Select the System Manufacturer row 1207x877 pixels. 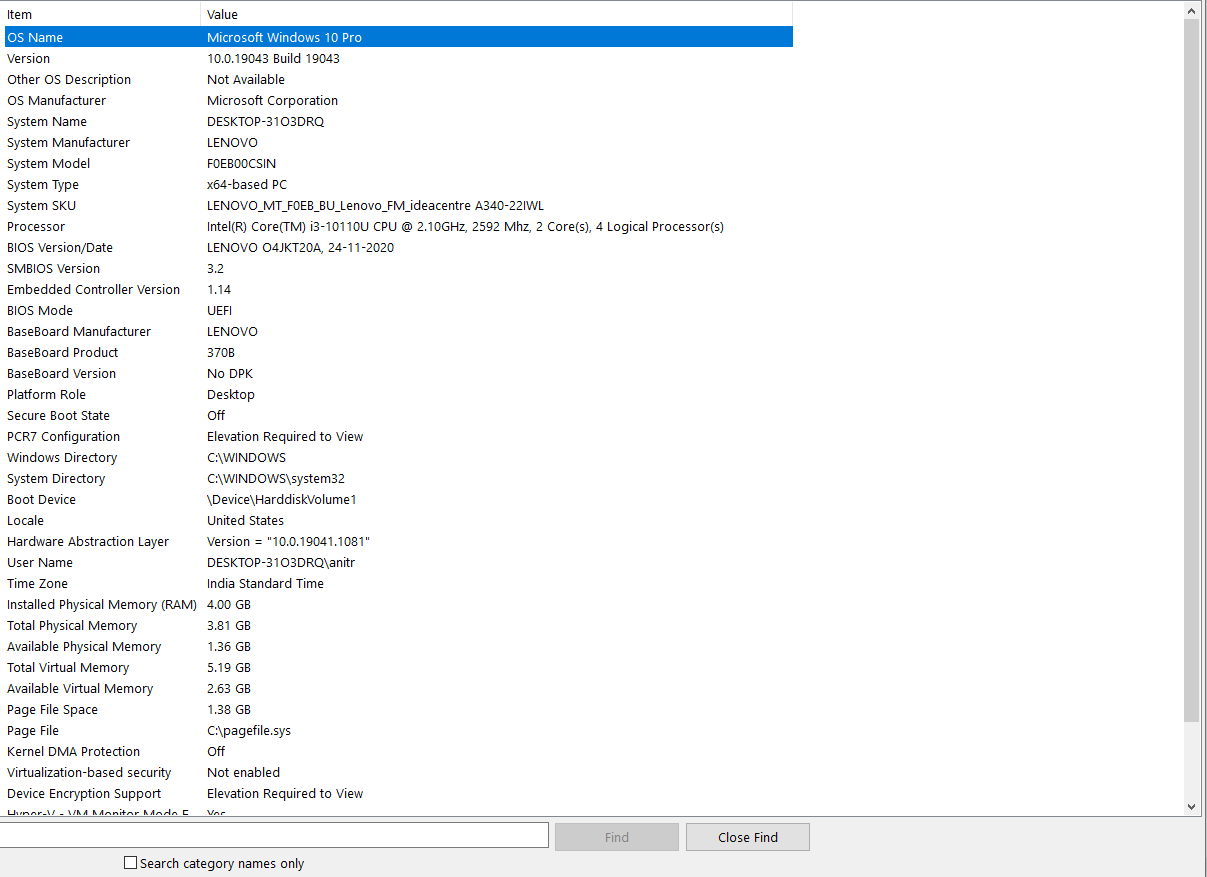pyautogui.click(x=397, y=142)
